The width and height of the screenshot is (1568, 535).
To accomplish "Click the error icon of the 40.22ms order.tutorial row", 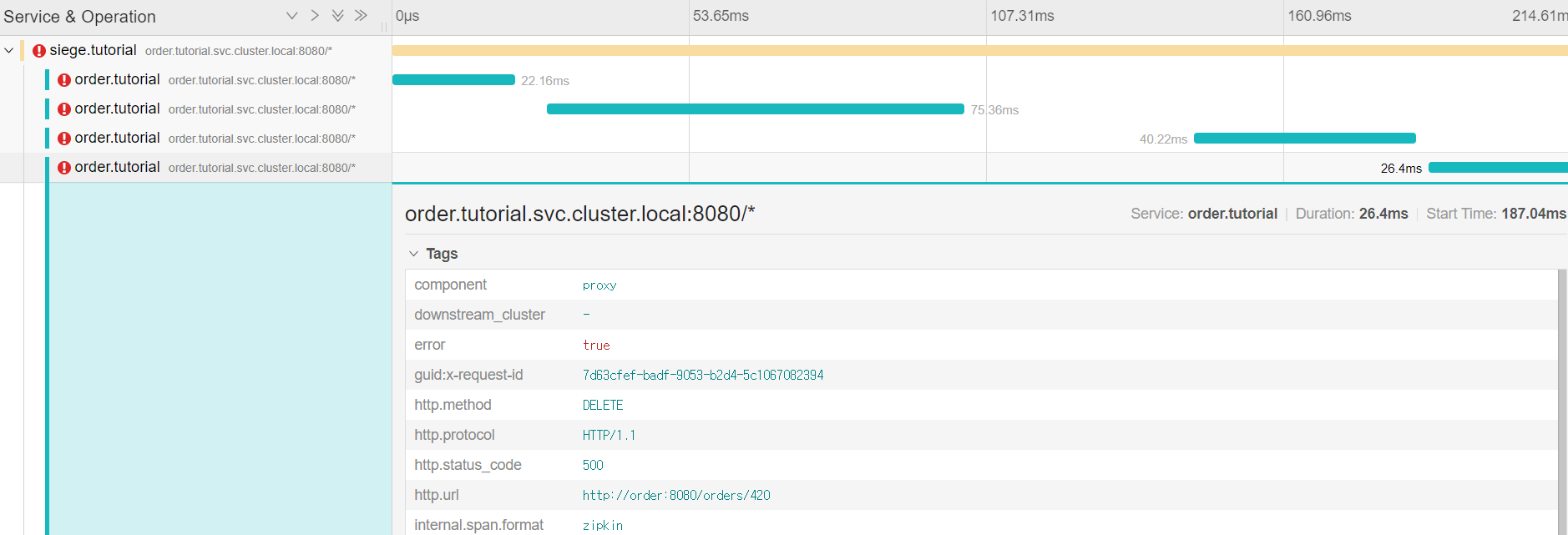I will [63, 139].
